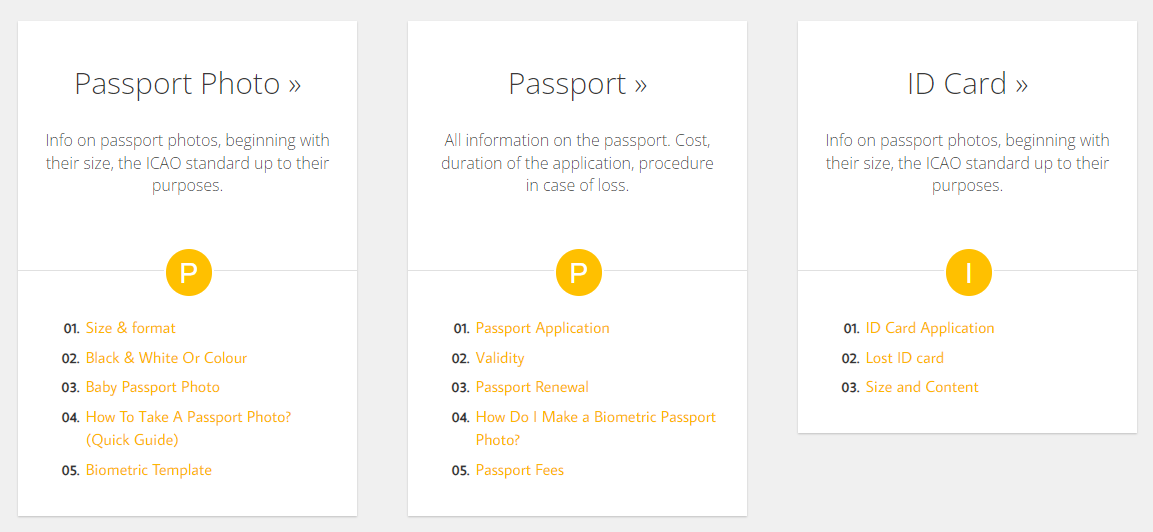Open the Passport Photo » heading
Image resolution: width=1153 pixels, height=532 pixels.
[188, 83]
